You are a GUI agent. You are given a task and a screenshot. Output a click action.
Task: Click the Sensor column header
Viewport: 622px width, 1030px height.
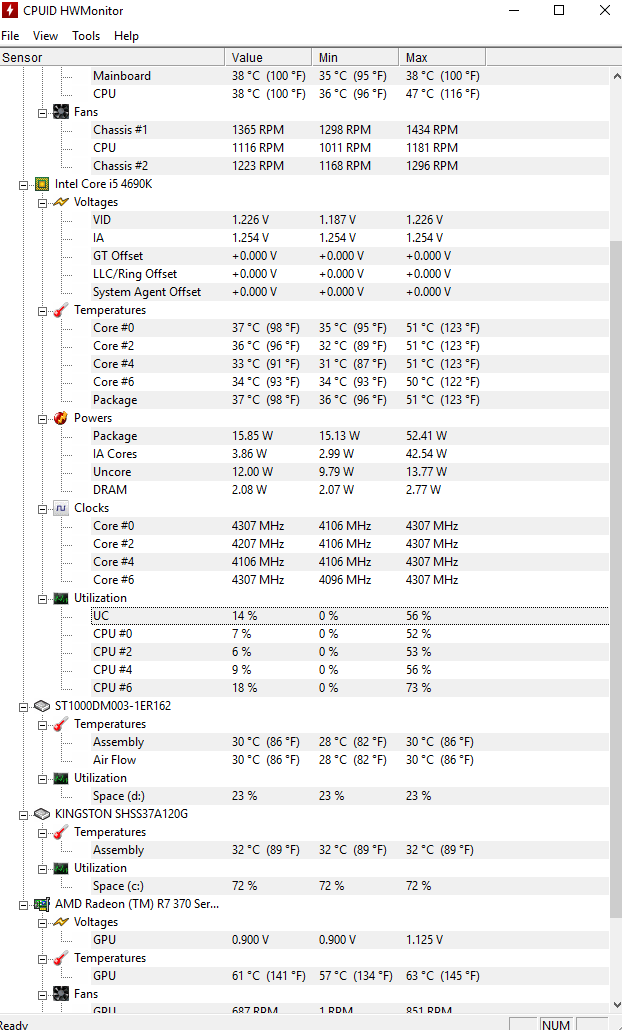(112, 58)
